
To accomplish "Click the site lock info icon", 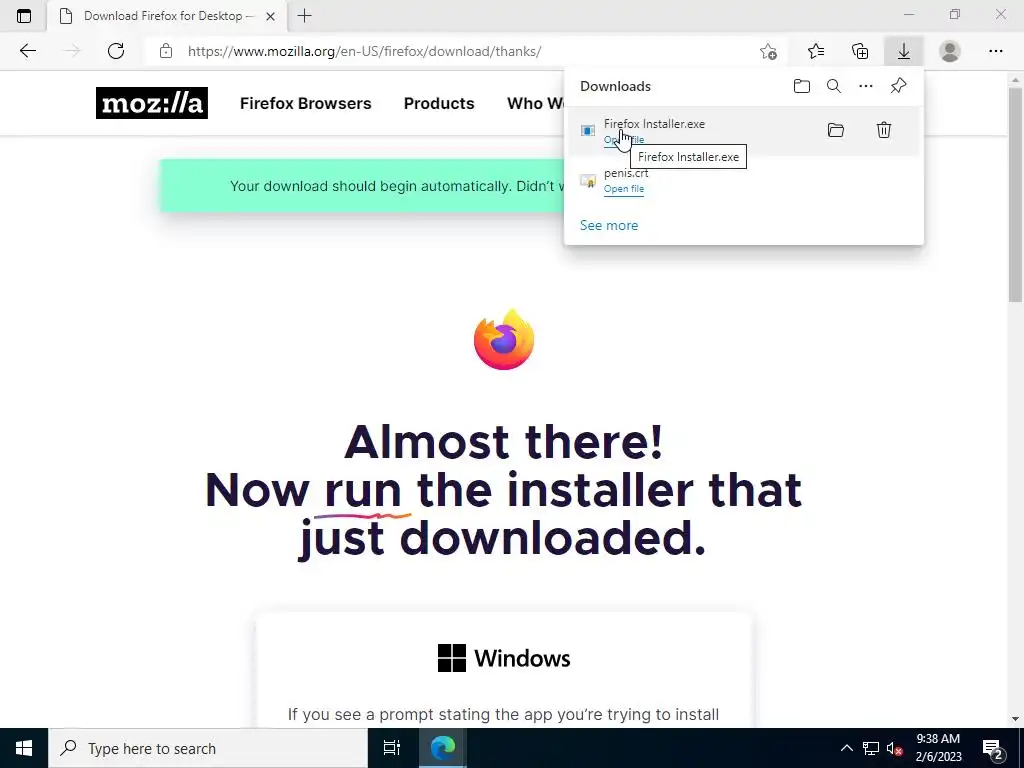I will coord(166,51).
